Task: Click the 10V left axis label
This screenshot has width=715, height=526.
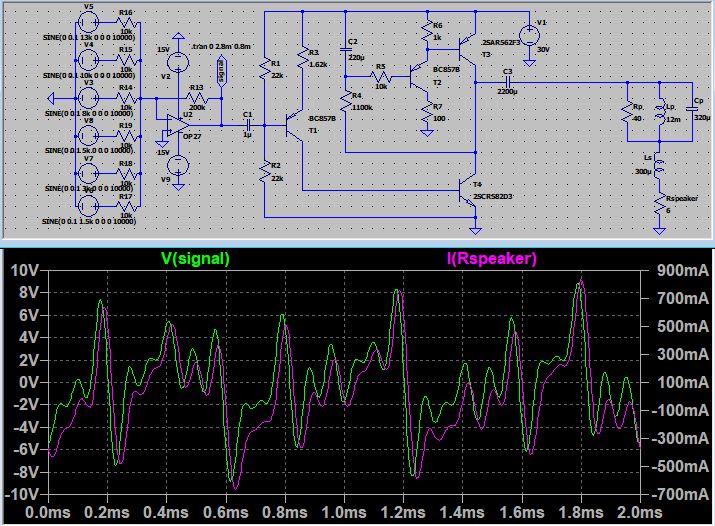Action: [25, 270]
